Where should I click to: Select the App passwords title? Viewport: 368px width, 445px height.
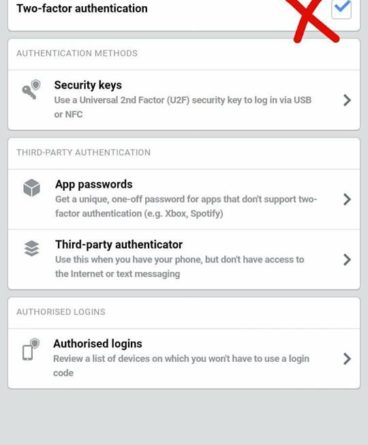(x=94, y=184)
